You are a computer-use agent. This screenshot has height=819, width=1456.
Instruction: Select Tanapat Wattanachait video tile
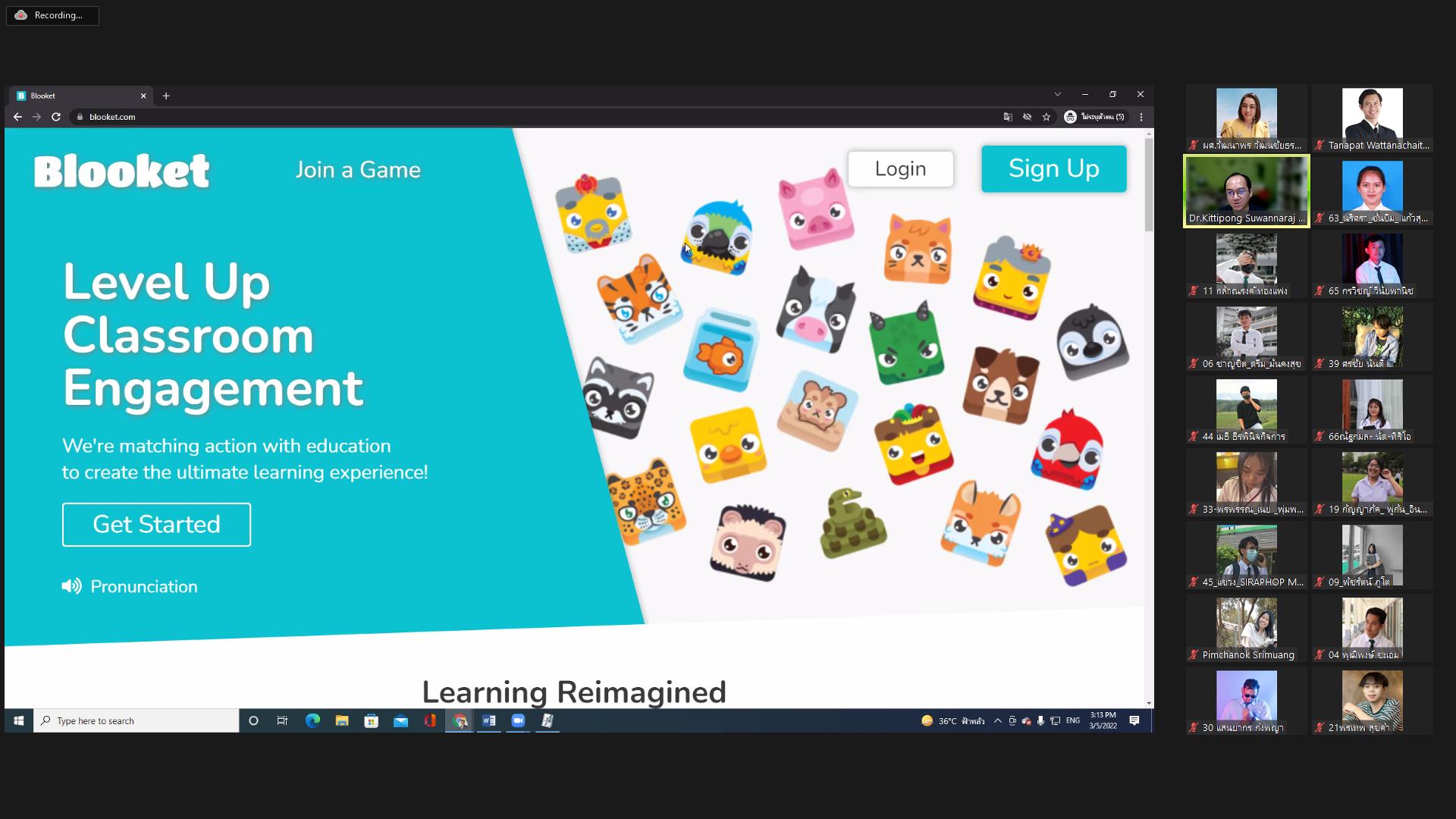tap(1373, 118)
